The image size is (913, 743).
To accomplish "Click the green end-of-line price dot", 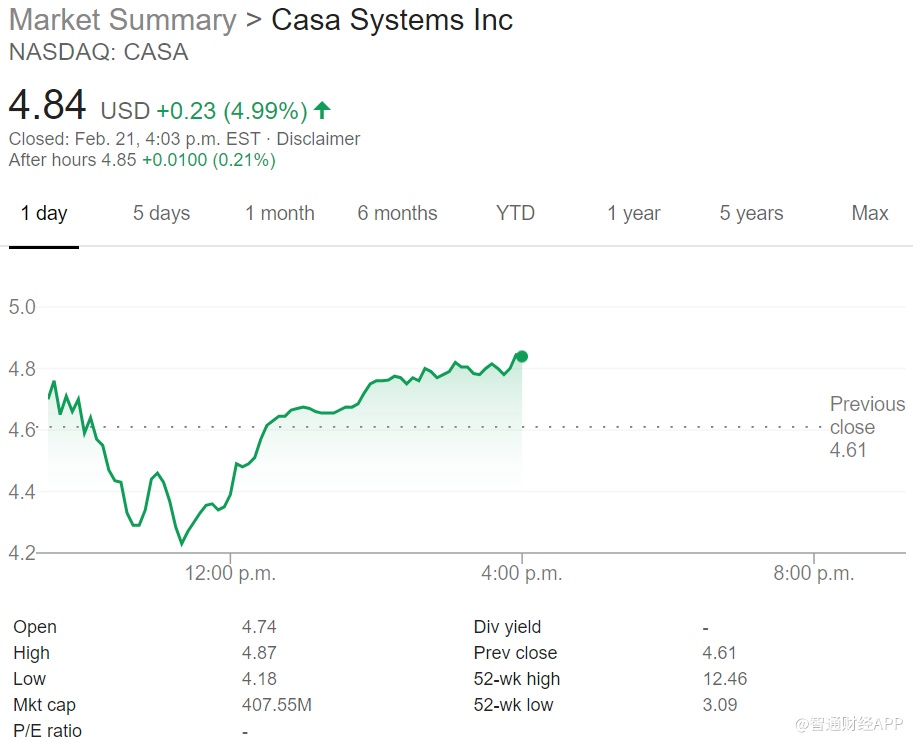I will pyautogui.click(x=522, y=356).
